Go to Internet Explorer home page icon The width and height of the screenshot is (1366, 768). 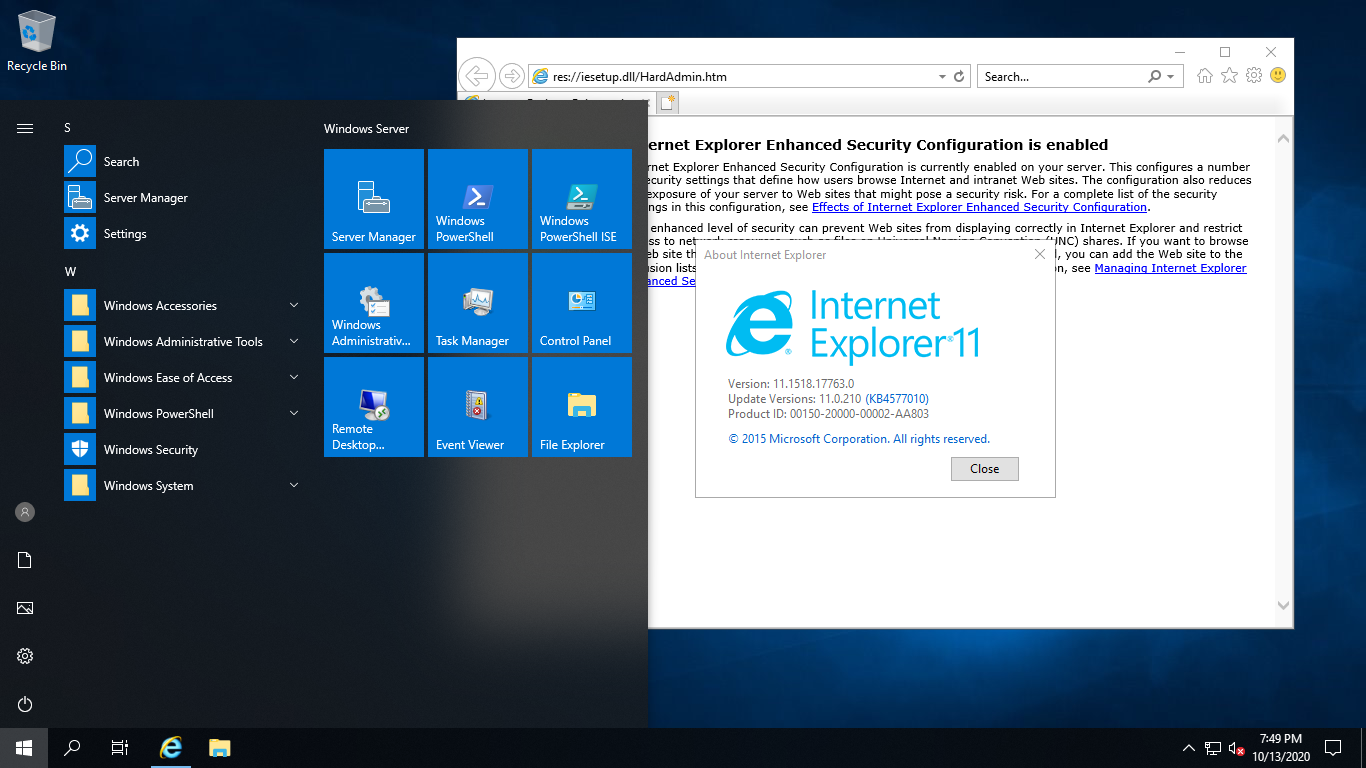tap(1205, 76)
